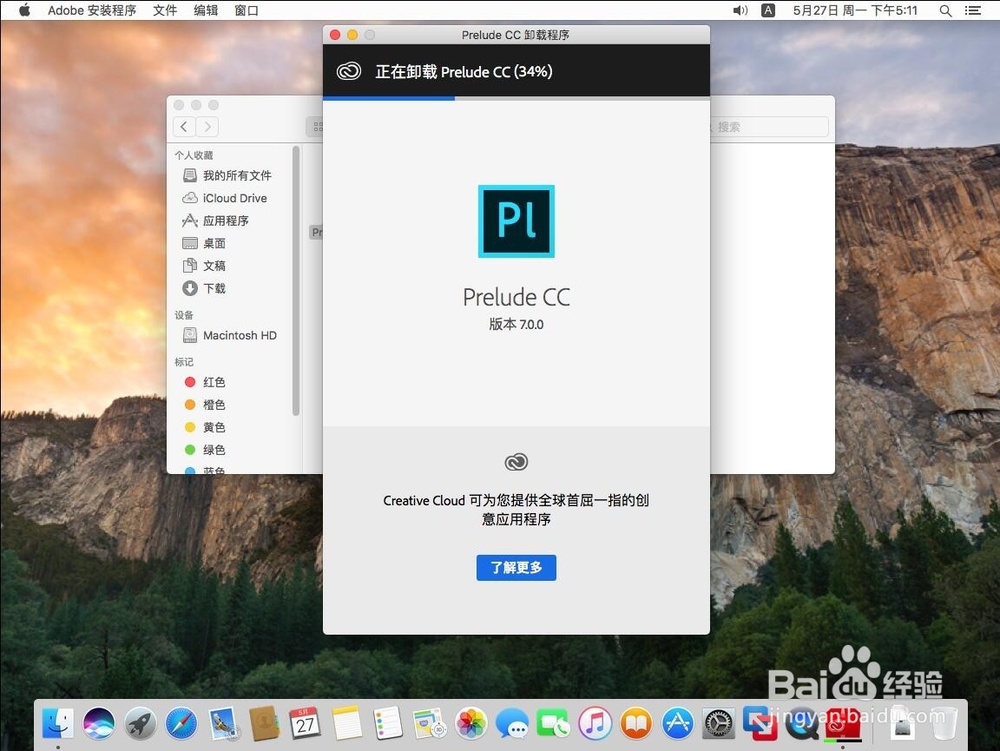
Task: Click the volume icon in menu bar
Action: click(740, 10)
